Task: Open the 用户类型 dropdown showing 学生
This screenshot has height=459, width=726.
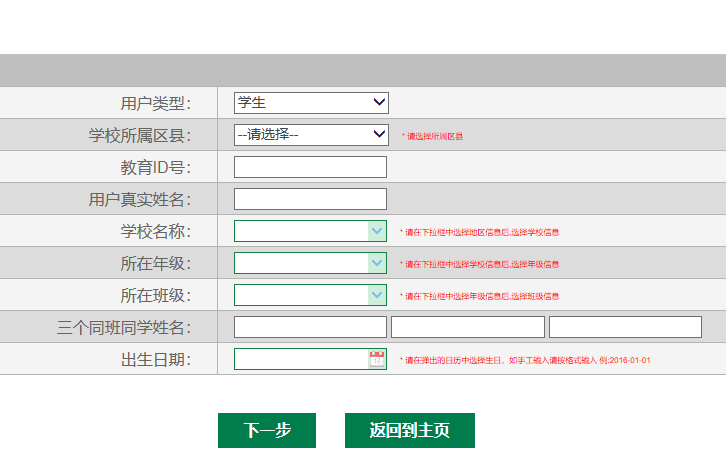Action: (311, 103)
